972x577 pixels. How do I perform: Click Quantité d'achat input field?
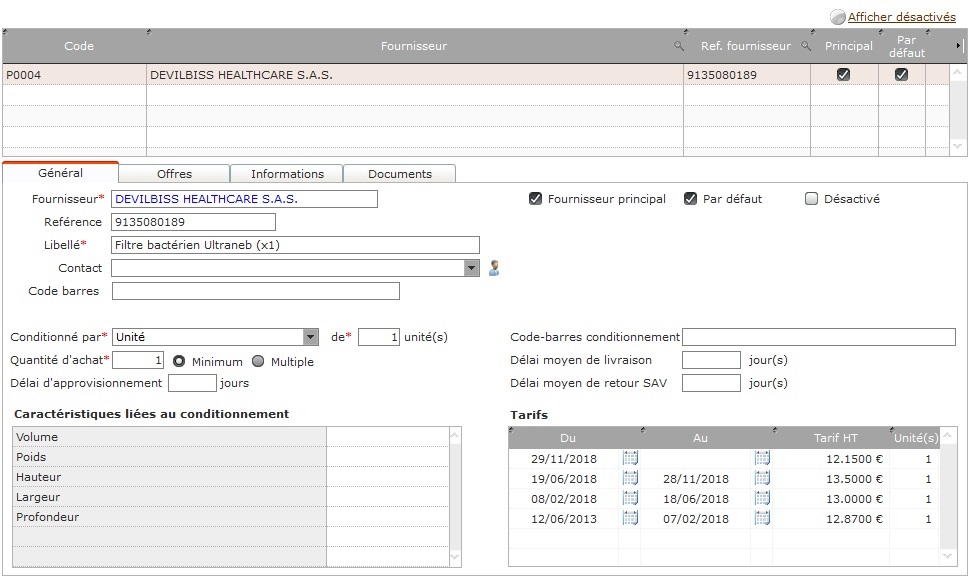click(138, 360)
